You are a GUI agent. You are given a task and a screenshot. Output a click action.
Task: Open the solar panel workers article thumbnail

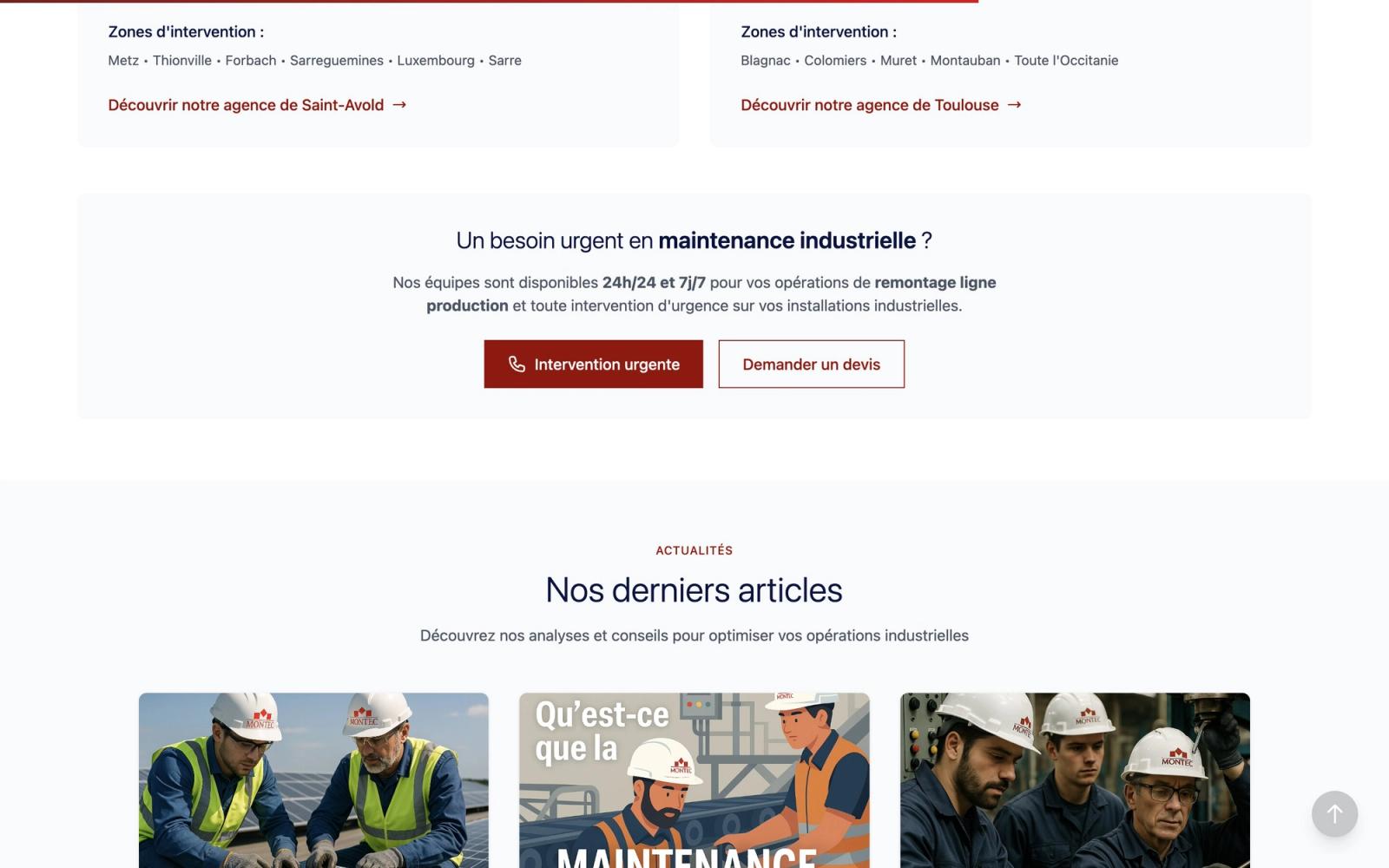(313, 780)
